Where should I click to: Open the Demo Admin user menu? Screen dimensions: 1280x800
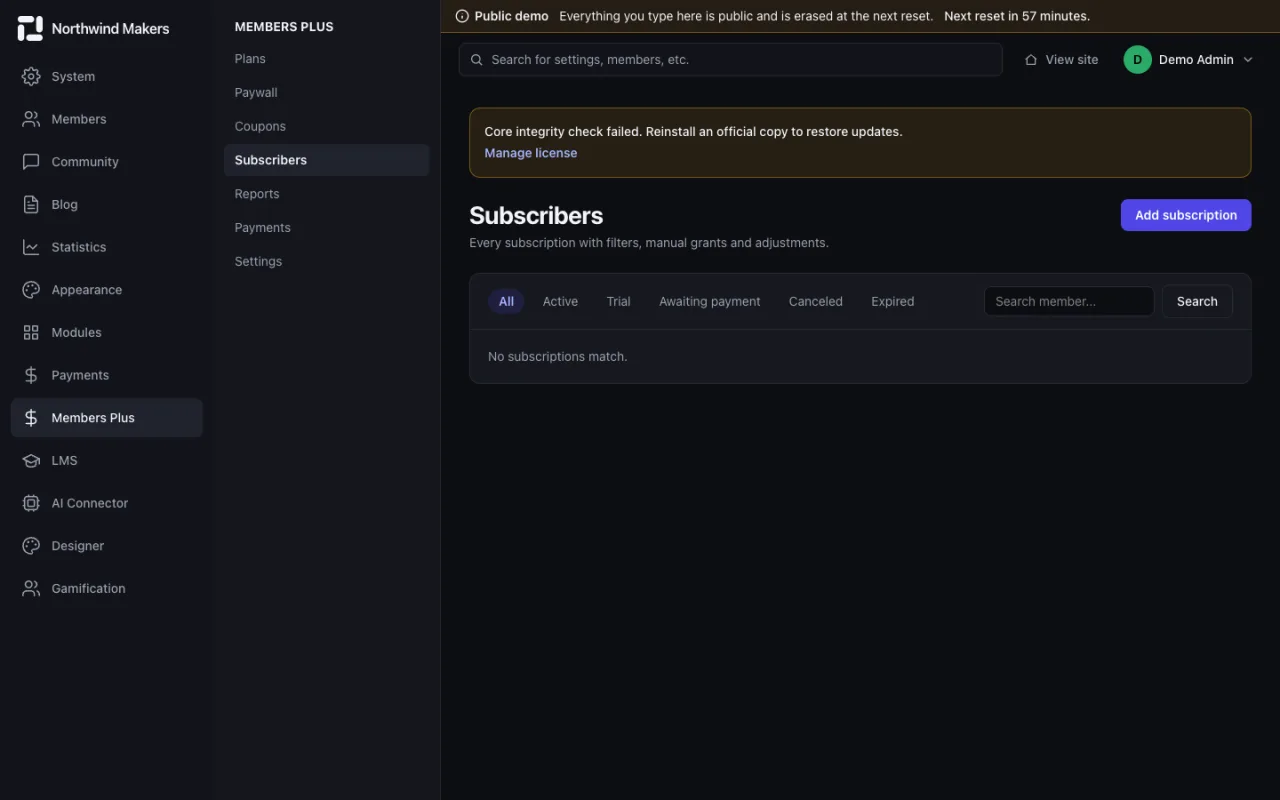[1188, 60]
